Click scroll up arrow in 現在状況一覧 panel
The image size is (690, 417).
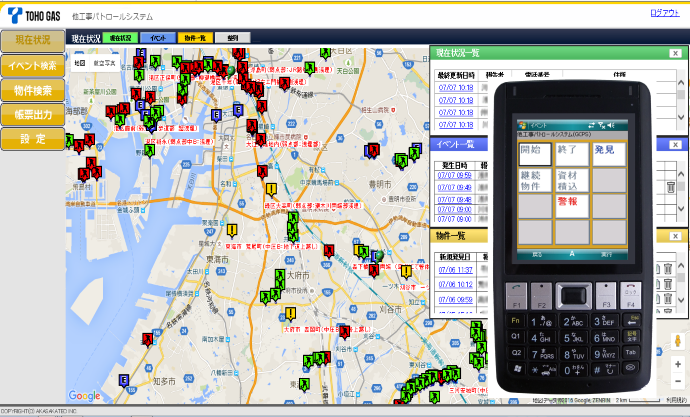[x=681, y=83]
